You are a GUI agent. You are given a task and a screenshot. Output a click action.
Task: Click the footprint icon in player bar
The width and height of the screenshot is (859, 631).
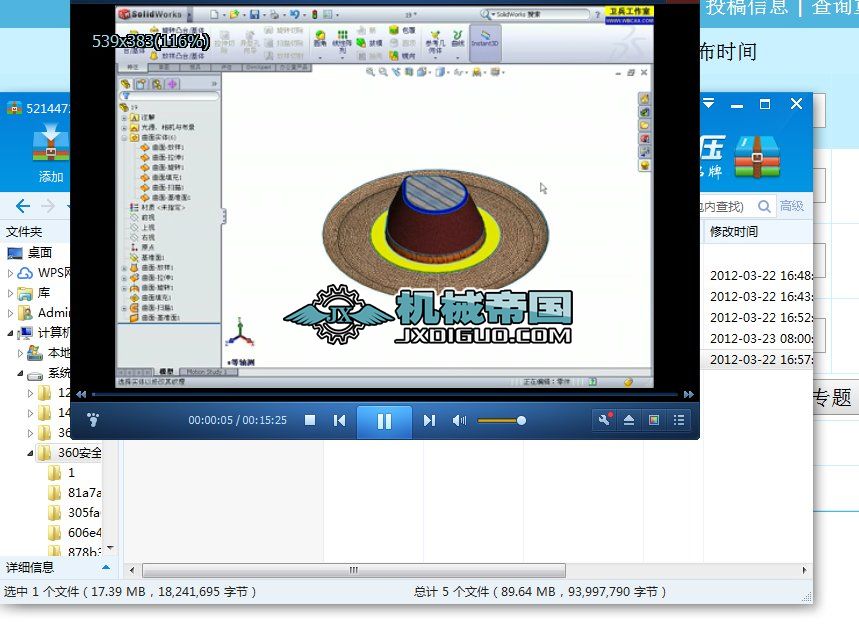tap(93, 420)
